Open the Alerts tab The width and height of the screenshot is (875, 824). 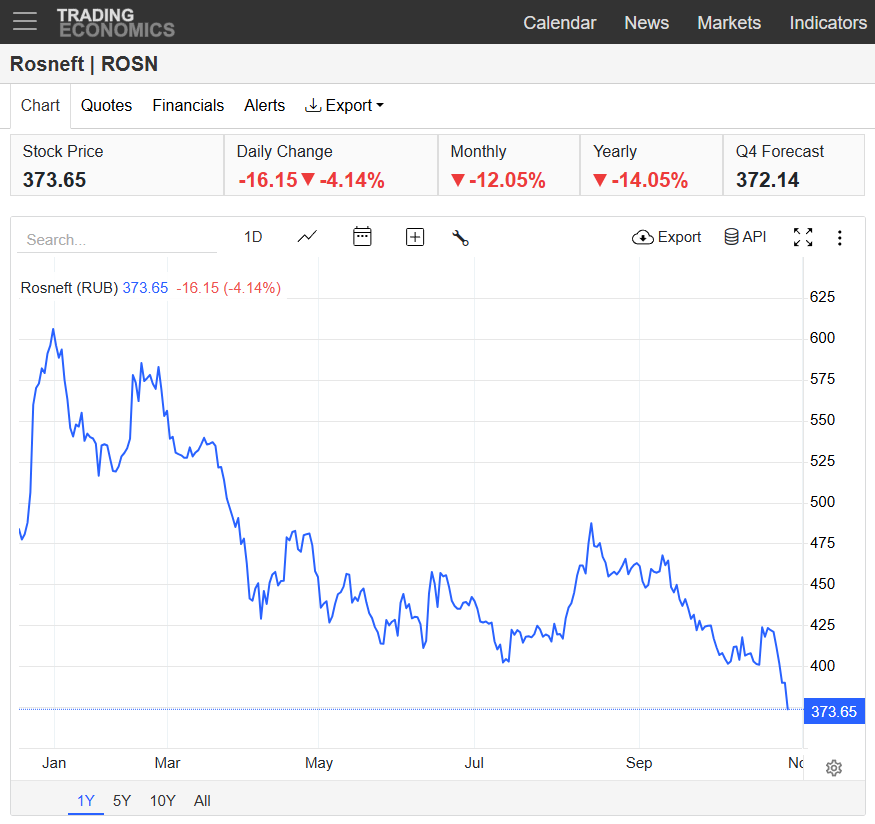click(265, 105)
